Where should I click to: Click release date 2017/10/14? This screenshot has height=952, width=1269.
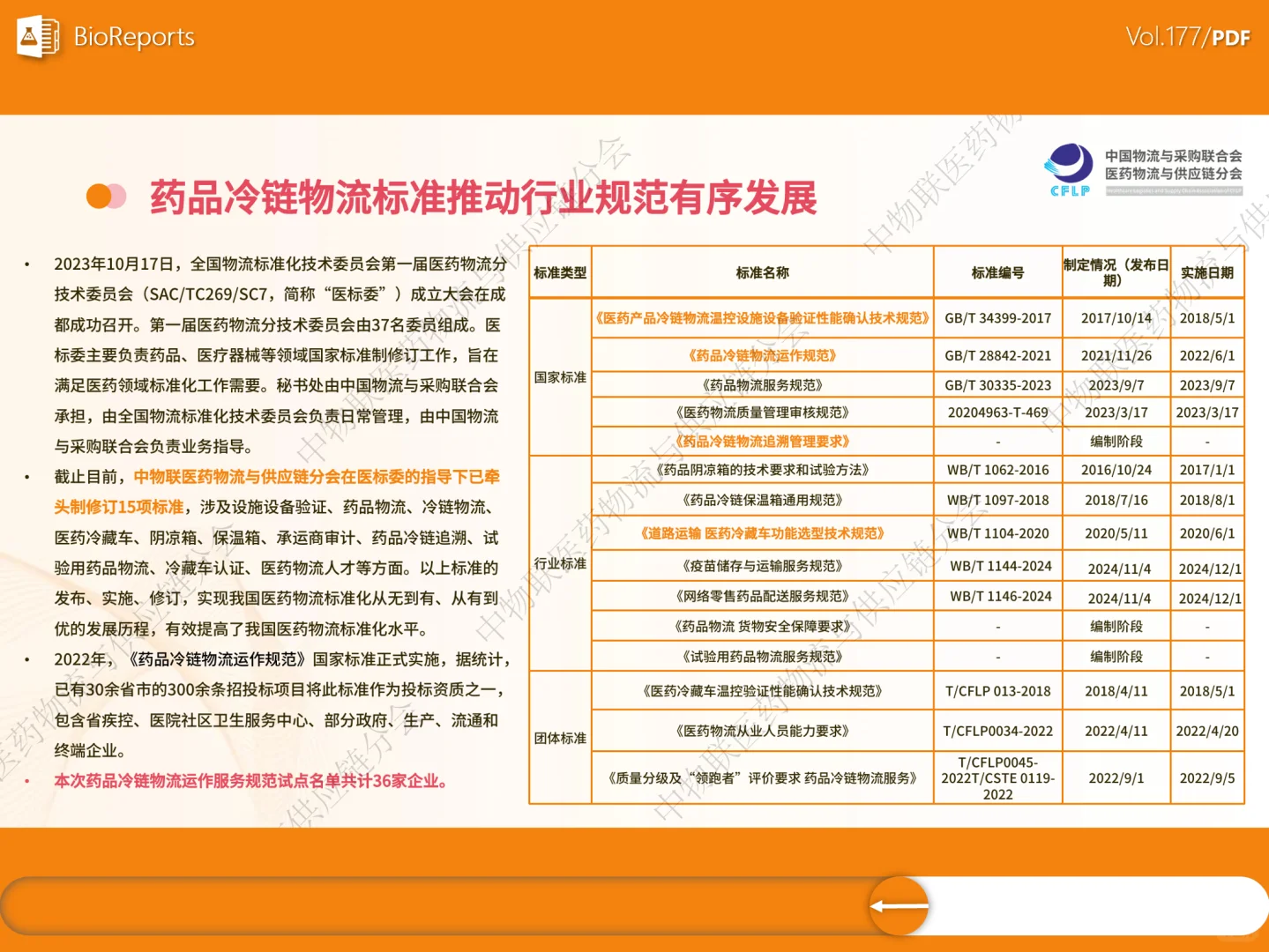pyautogui.click(x=1116, y=318)
